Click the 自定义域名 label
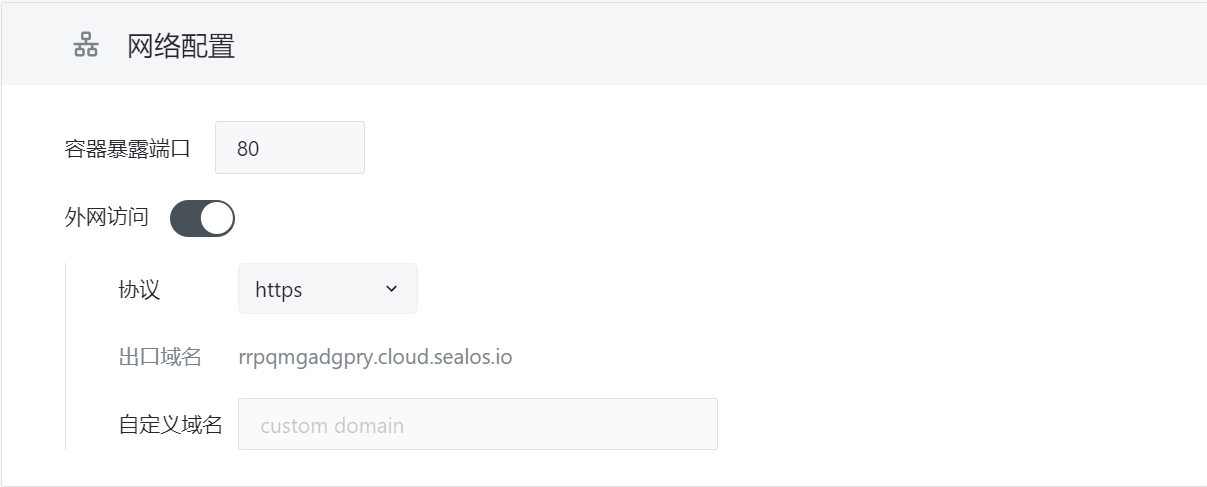 [170, 425]
